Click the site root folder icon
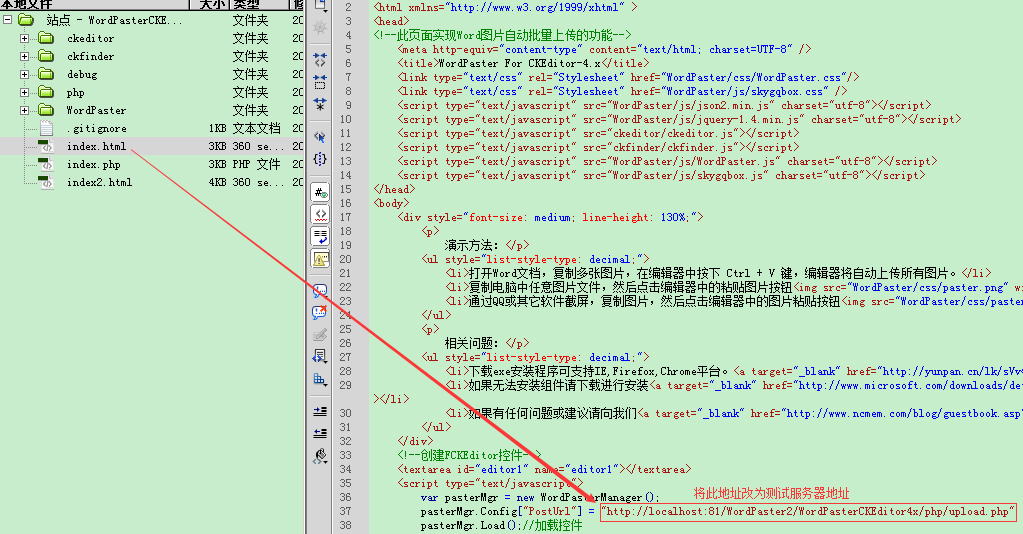 [x=26, y=20]
